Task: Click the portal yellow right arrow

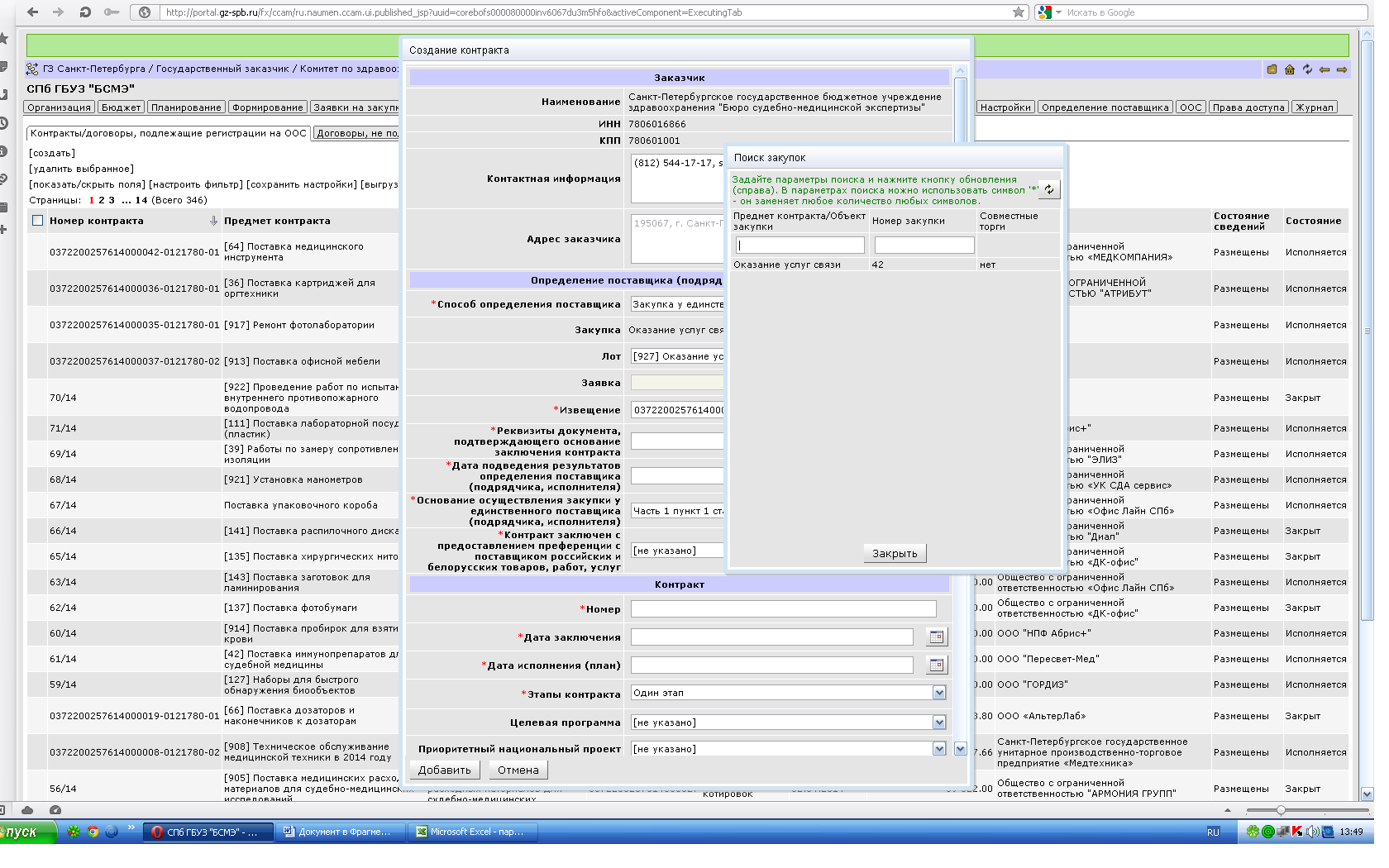Action: coord(1342,69)
